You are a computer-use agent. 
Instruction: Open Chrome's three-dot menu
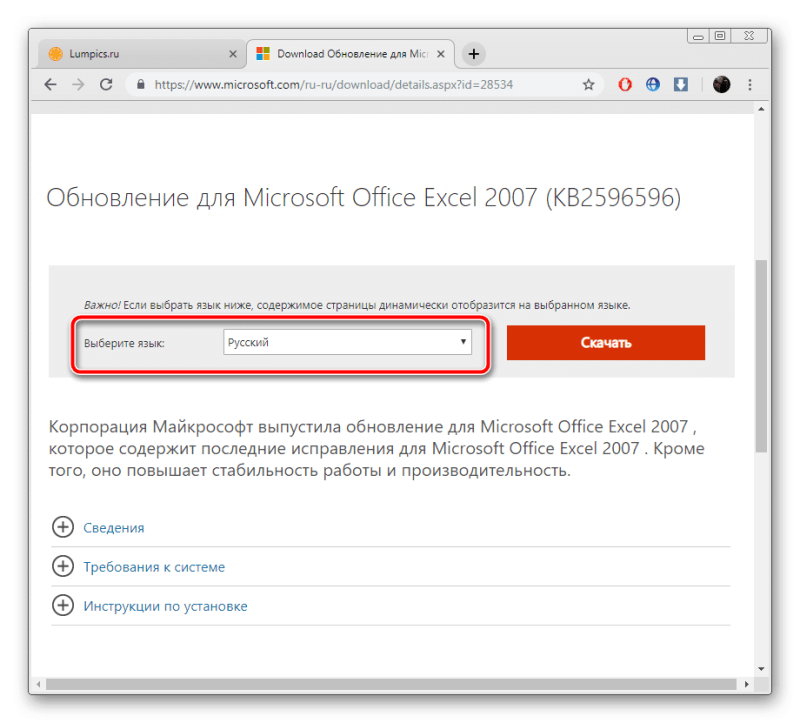coord(749,85)
